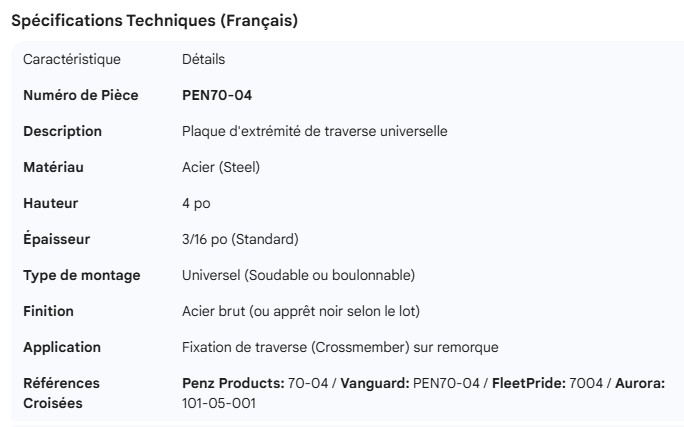
Task: Click the Caractéristique column header
Action: click(72, 60)
